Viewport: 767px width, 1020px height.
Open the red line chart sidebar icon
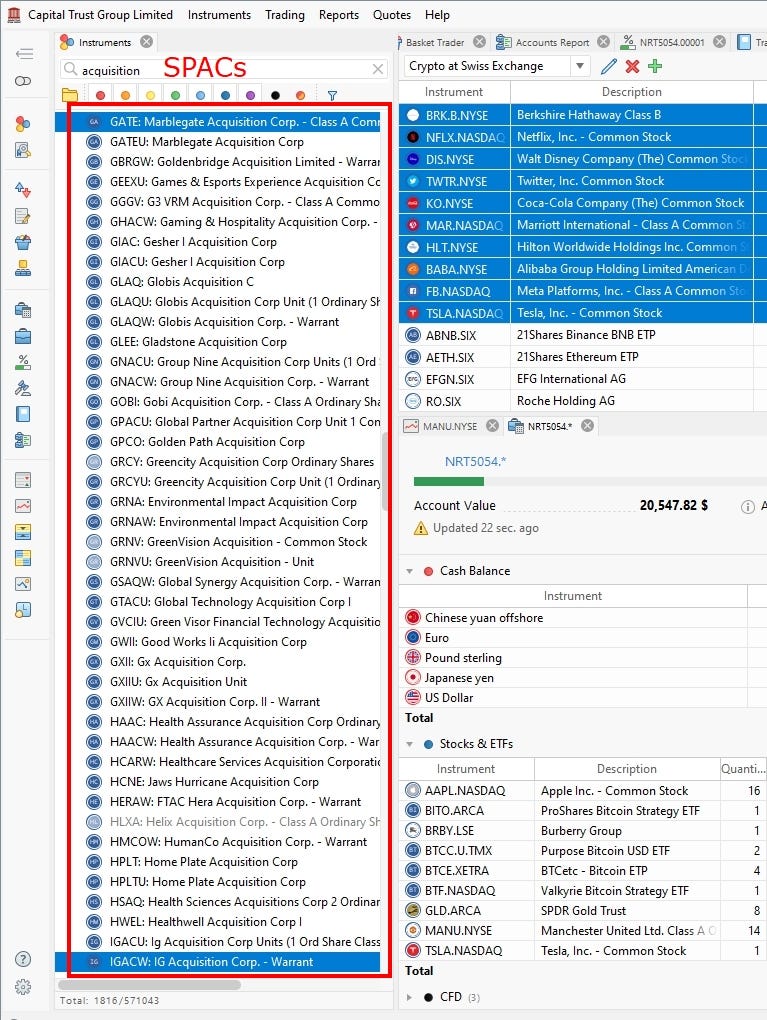(23, 505)
